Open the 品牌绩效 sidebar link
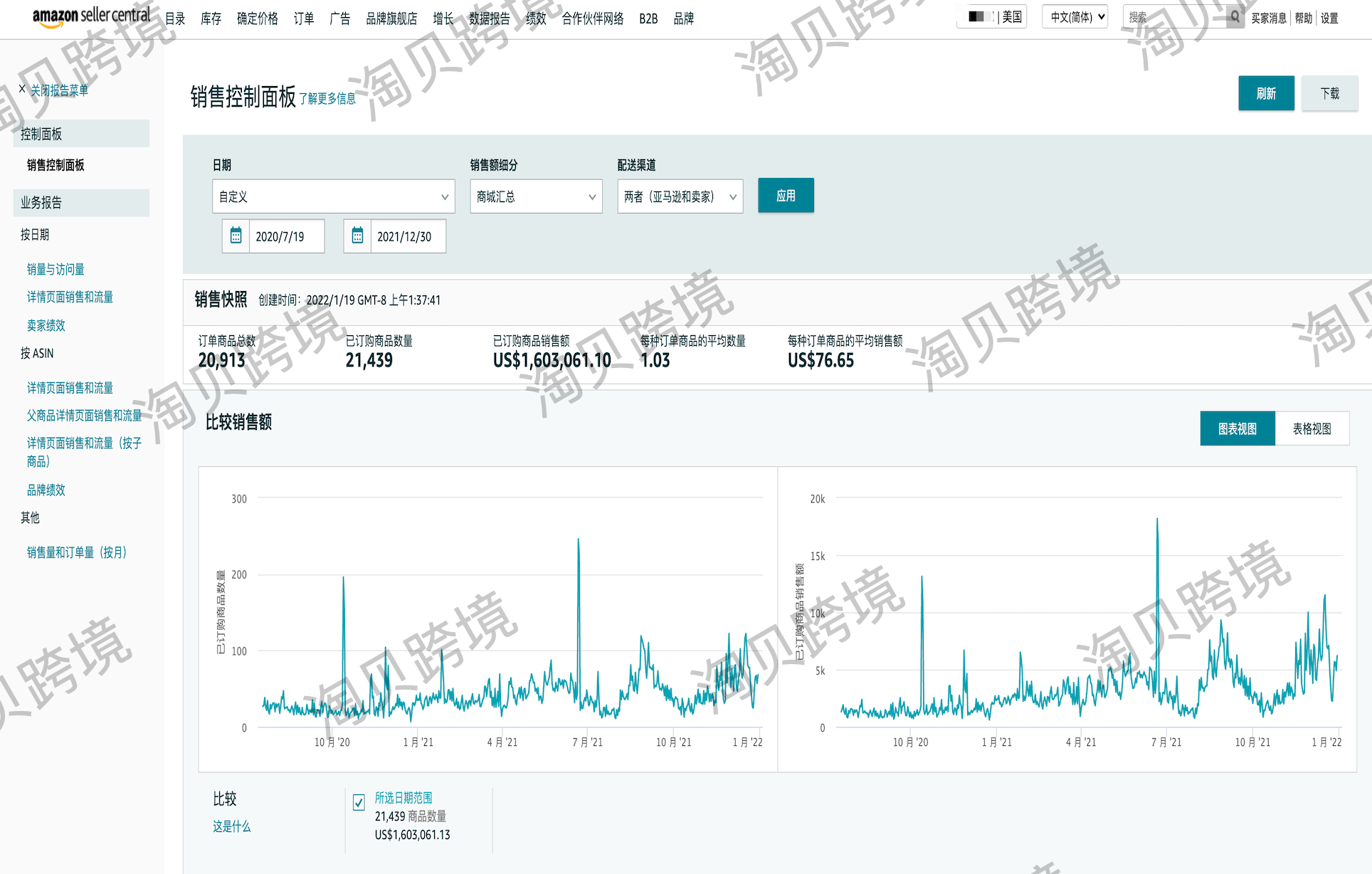Screen dimensions: 1372x874 point(46,490)
